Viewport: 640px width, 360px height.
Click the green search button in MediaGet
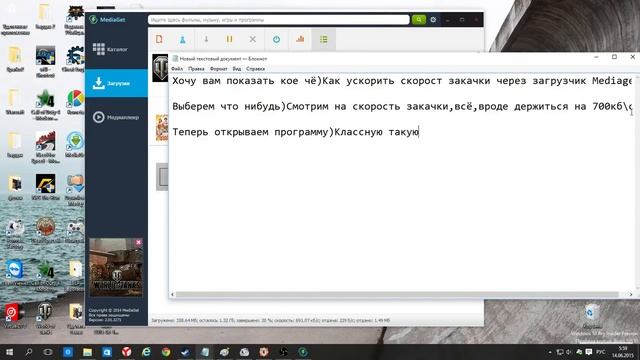pyautogui.click(x=418, y=20)
